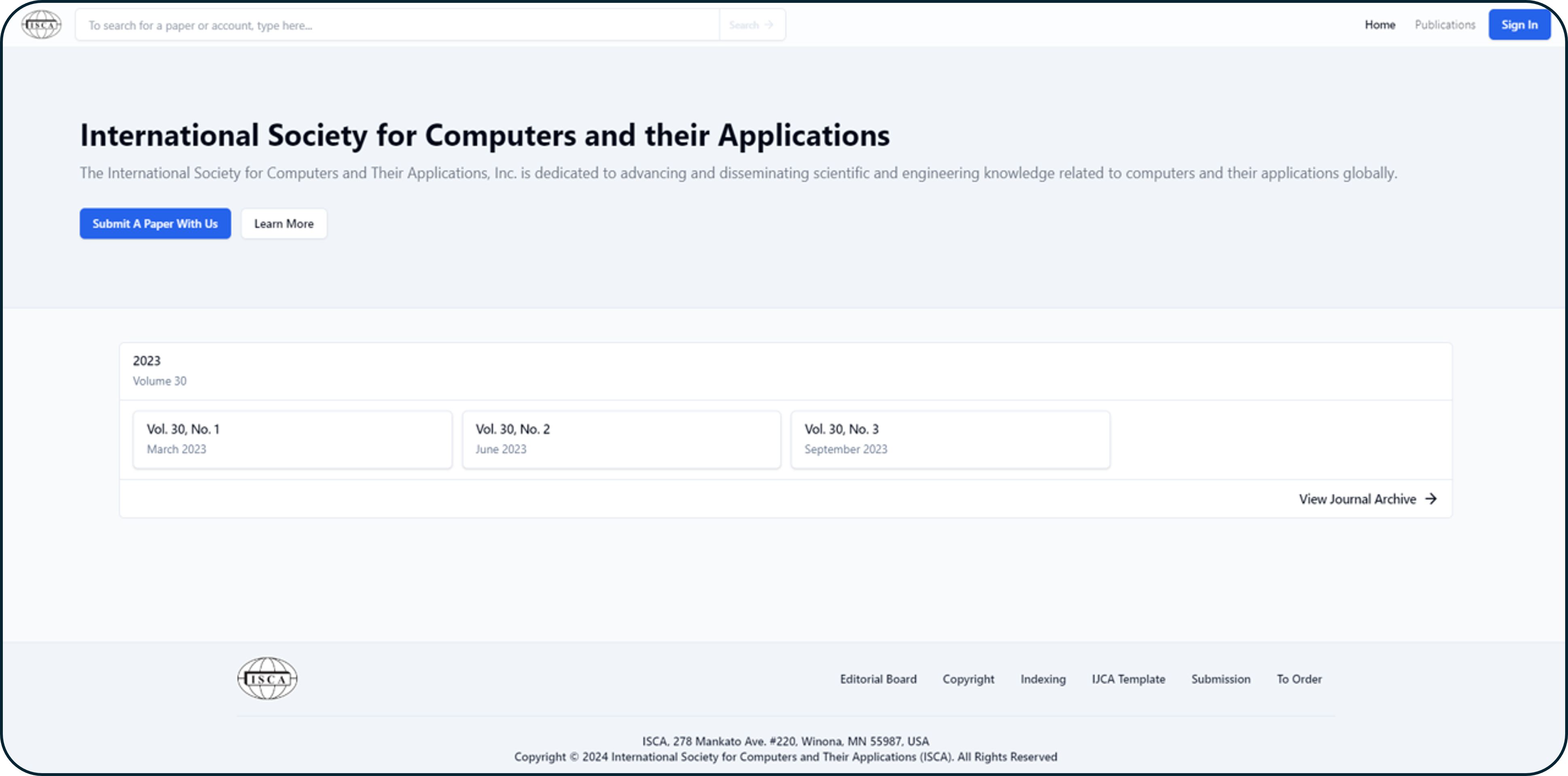Open the IJCA Template footer link
The width and height of the screenshot is (1568, 776).
click(x=1128, y=679)
